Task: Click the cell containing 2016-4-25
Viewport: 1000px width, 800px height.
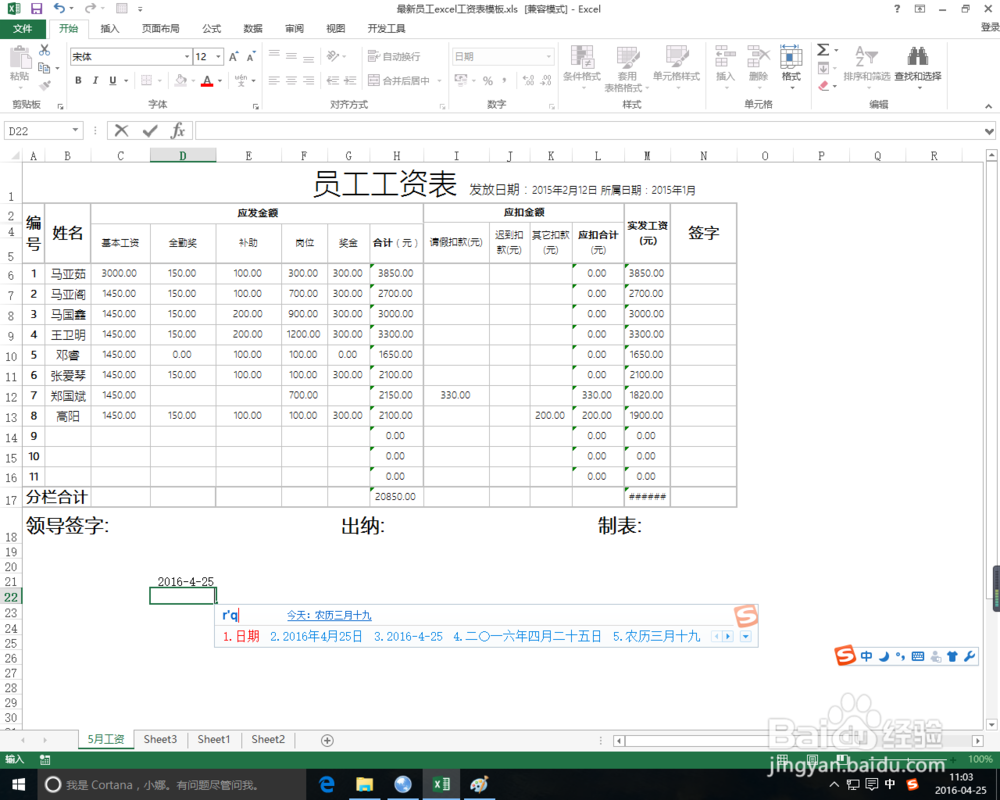Action: click(x=183, y=581)
